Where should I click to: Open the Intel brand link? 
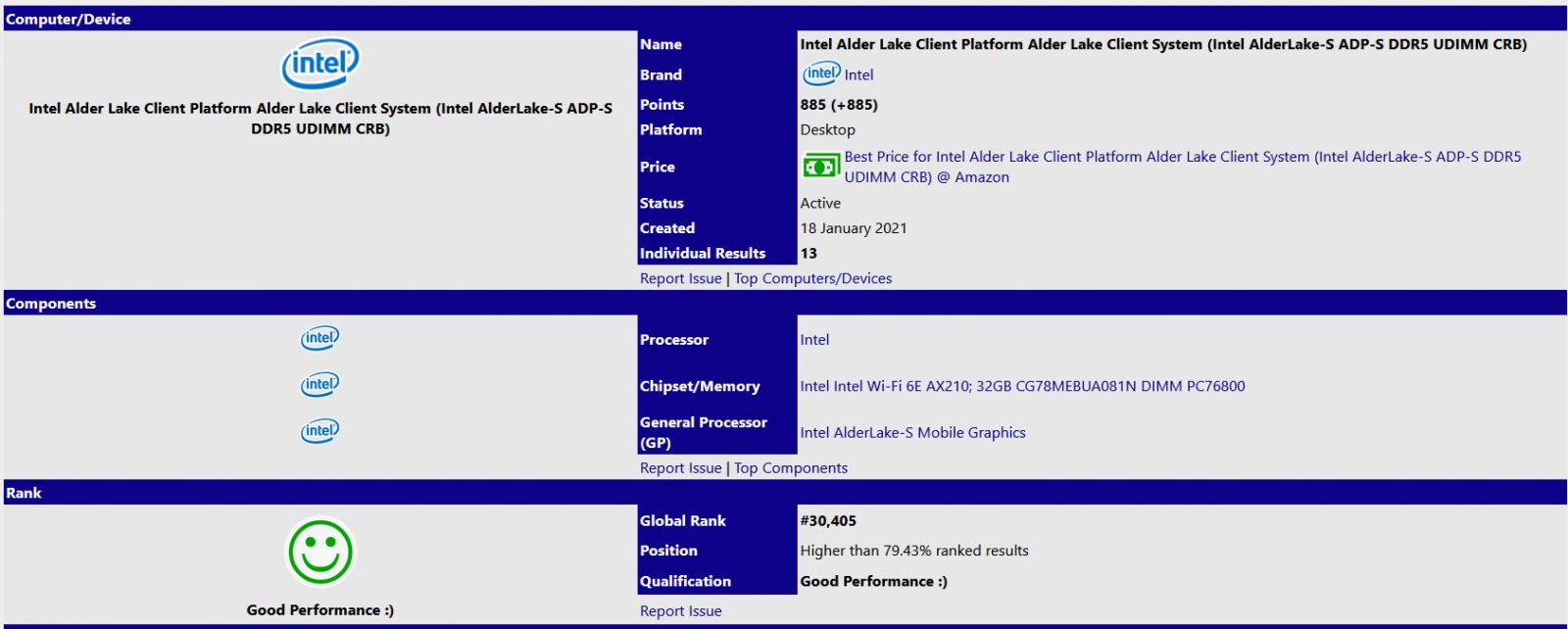(x=858, y=74)
